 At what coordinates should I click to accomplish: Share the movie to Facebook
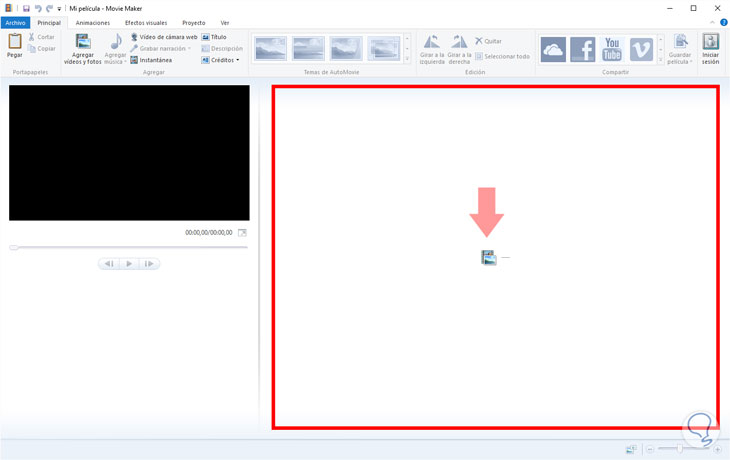pyautogui.click(x=582, y=49)
